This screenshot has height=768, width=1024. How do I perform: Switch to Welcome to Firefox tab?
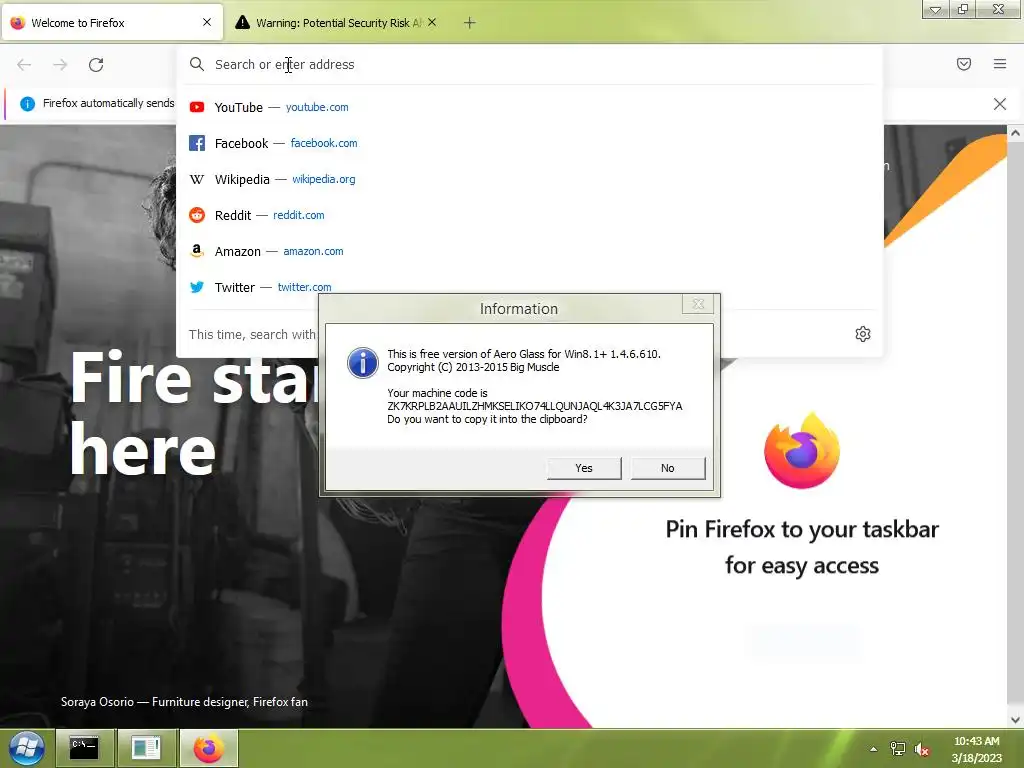click(x=113, y=23)
